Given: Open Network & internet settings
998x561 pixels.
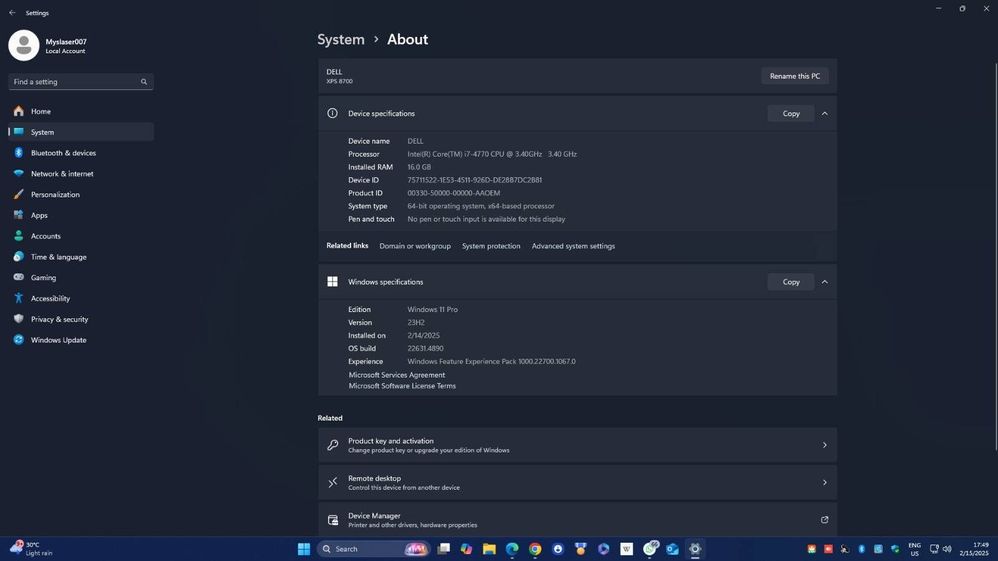Looking at the screenshot, I should click(81, 174).
